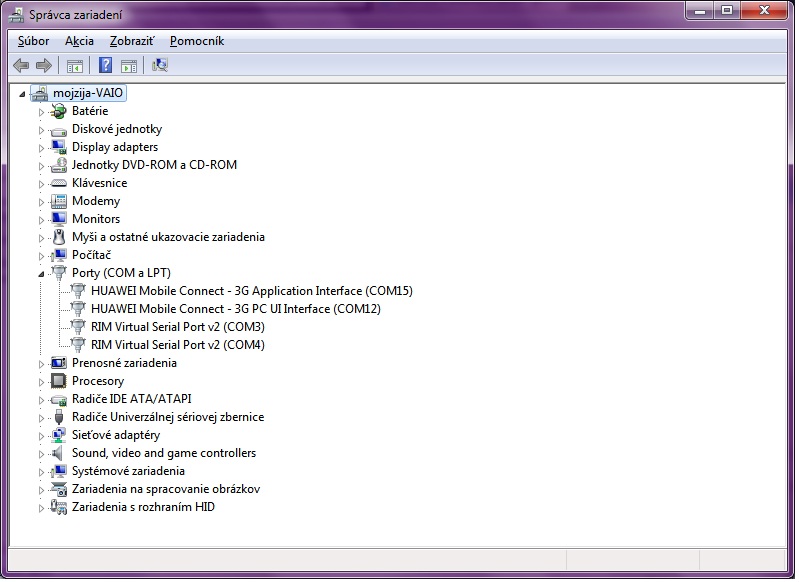Open the Zobraziť menu
Screen dimensions: 799x582
tap(132, 41)
